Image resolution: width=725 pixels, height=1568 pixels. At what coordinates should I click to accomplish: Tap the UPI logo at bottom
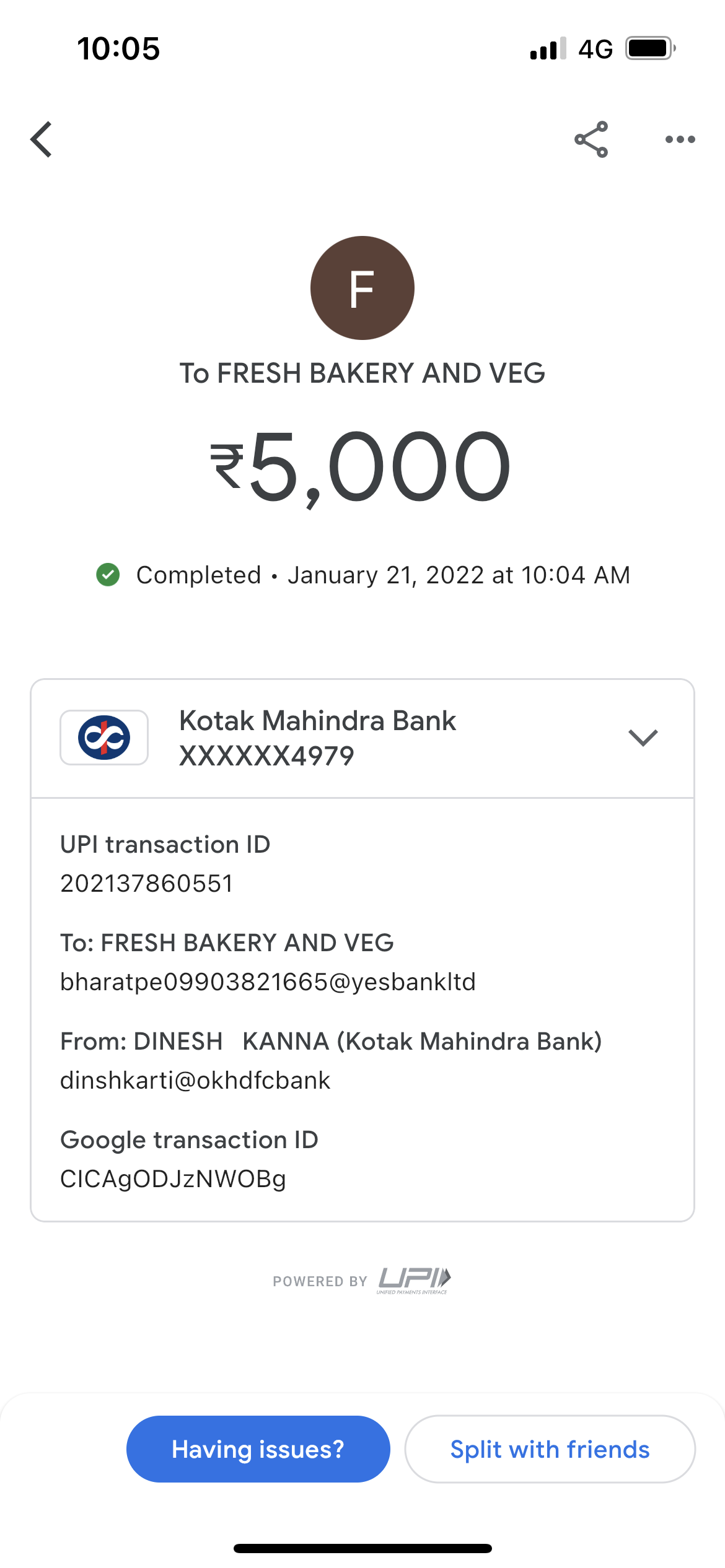coord(414,1279)
